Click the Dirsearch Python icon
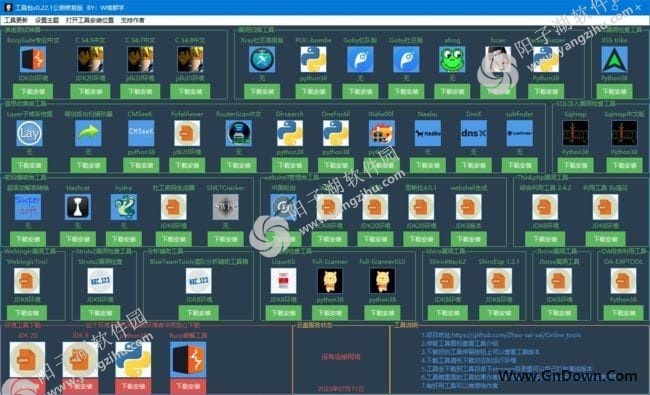This screenshot has width=650, height=395. pyautogui.click(x=290, y=133)
